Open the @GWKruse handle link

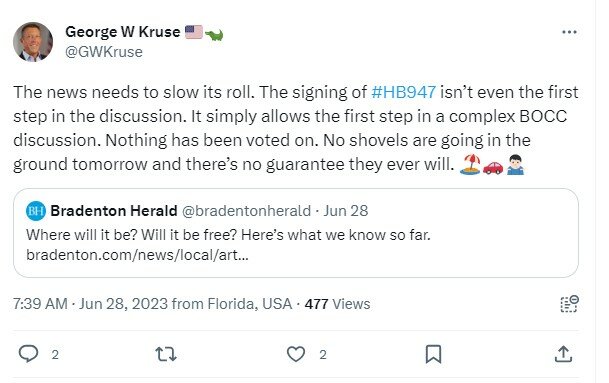pos(104,52)
